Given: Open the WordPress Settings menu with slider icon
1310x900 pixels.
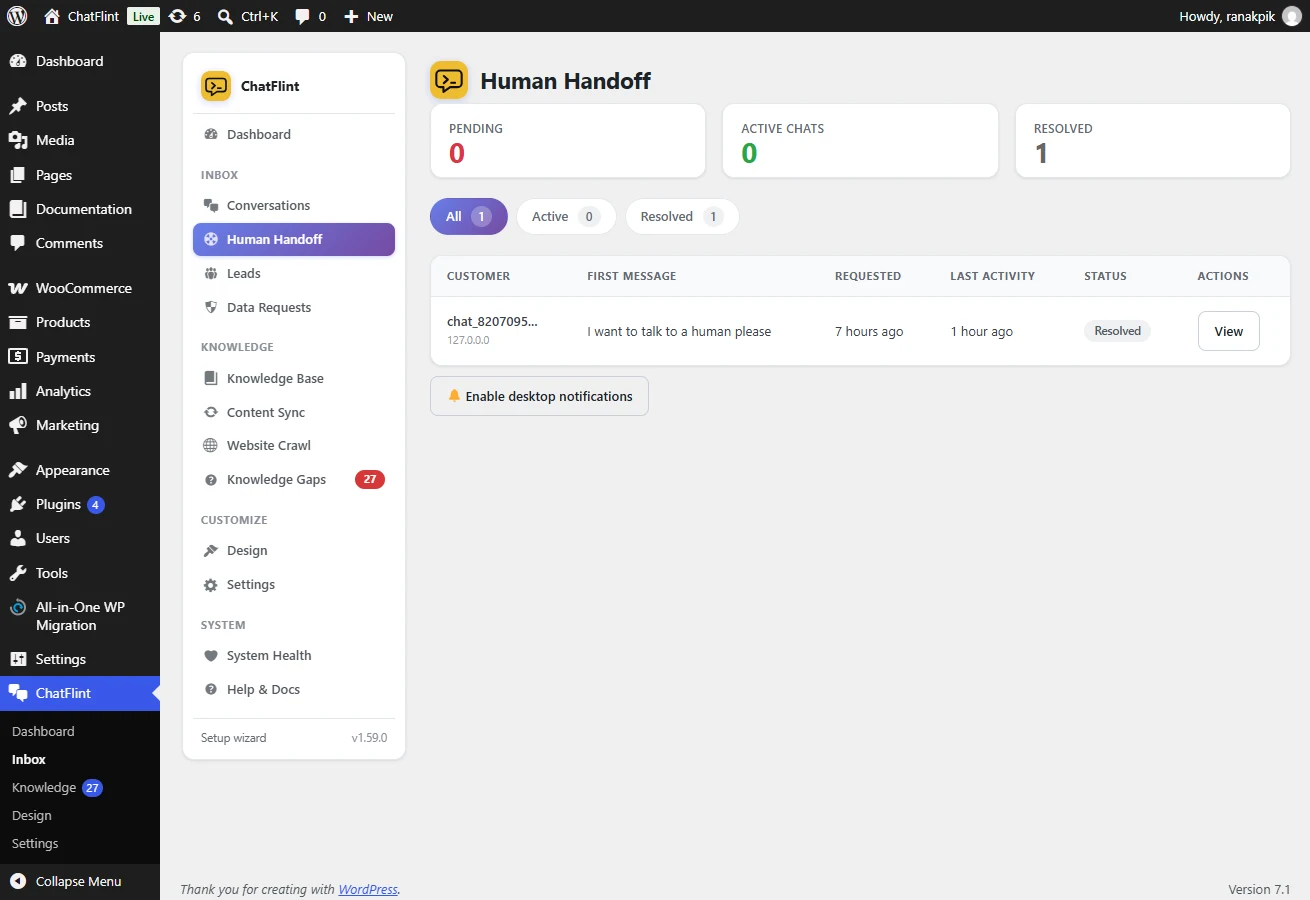Looking at the screenshot, I should pos(80,659).
